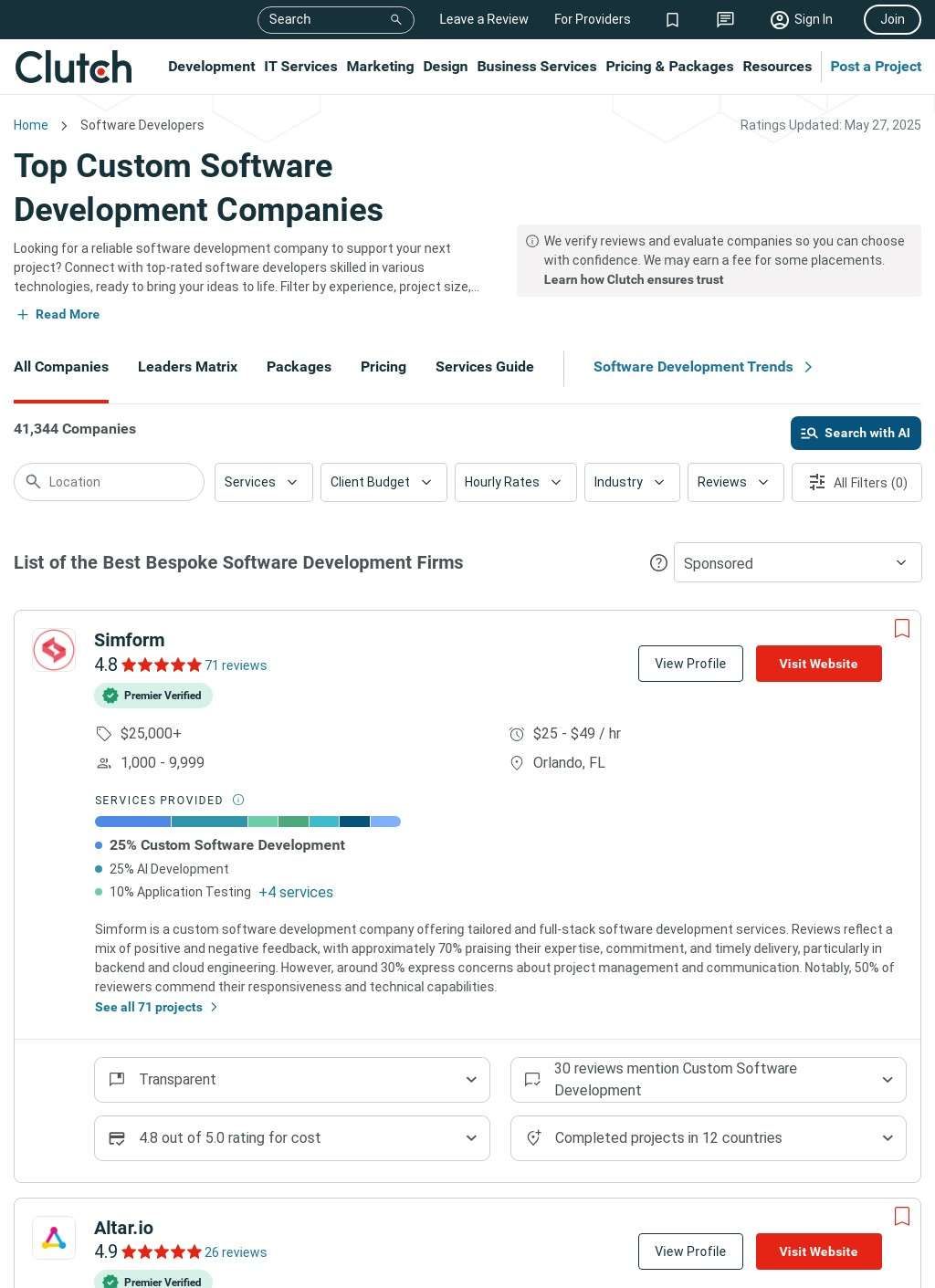
Task: Switch to the Pricing tab
Action: coord(383,367)
